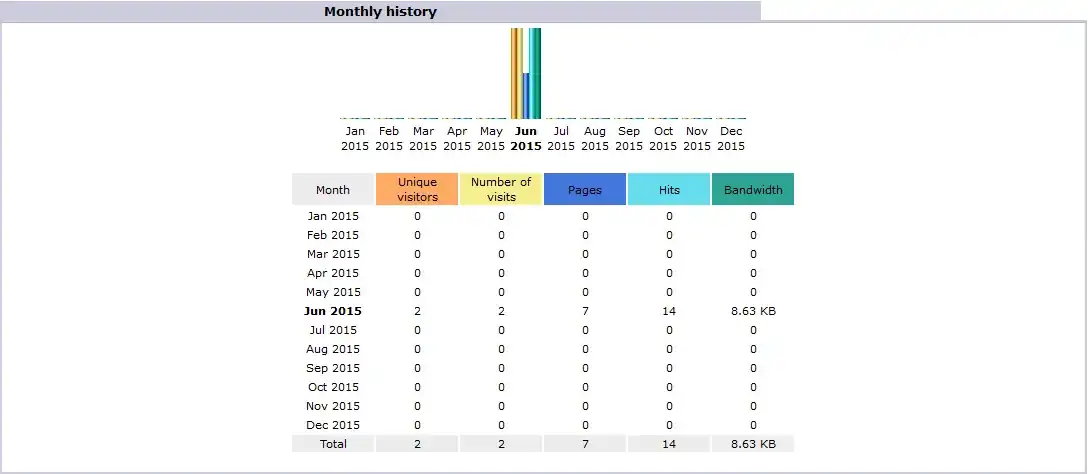Click the "Monthly history" section title
This screenshot has width=1088, height=474.
(380, 12)
